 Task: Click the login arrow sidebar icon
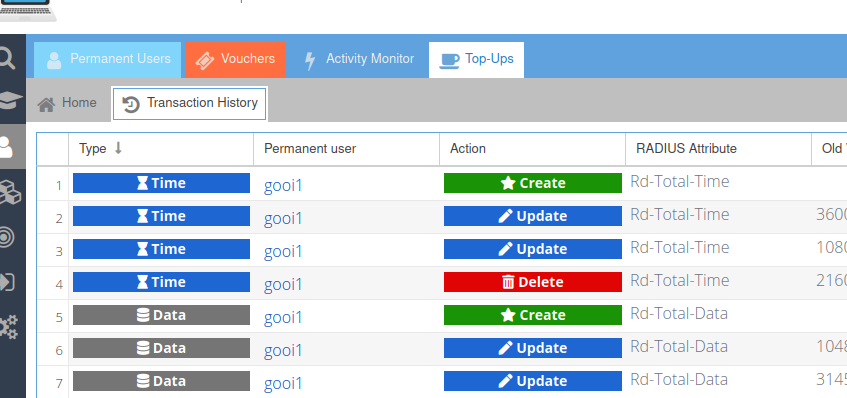pos(7,281)
